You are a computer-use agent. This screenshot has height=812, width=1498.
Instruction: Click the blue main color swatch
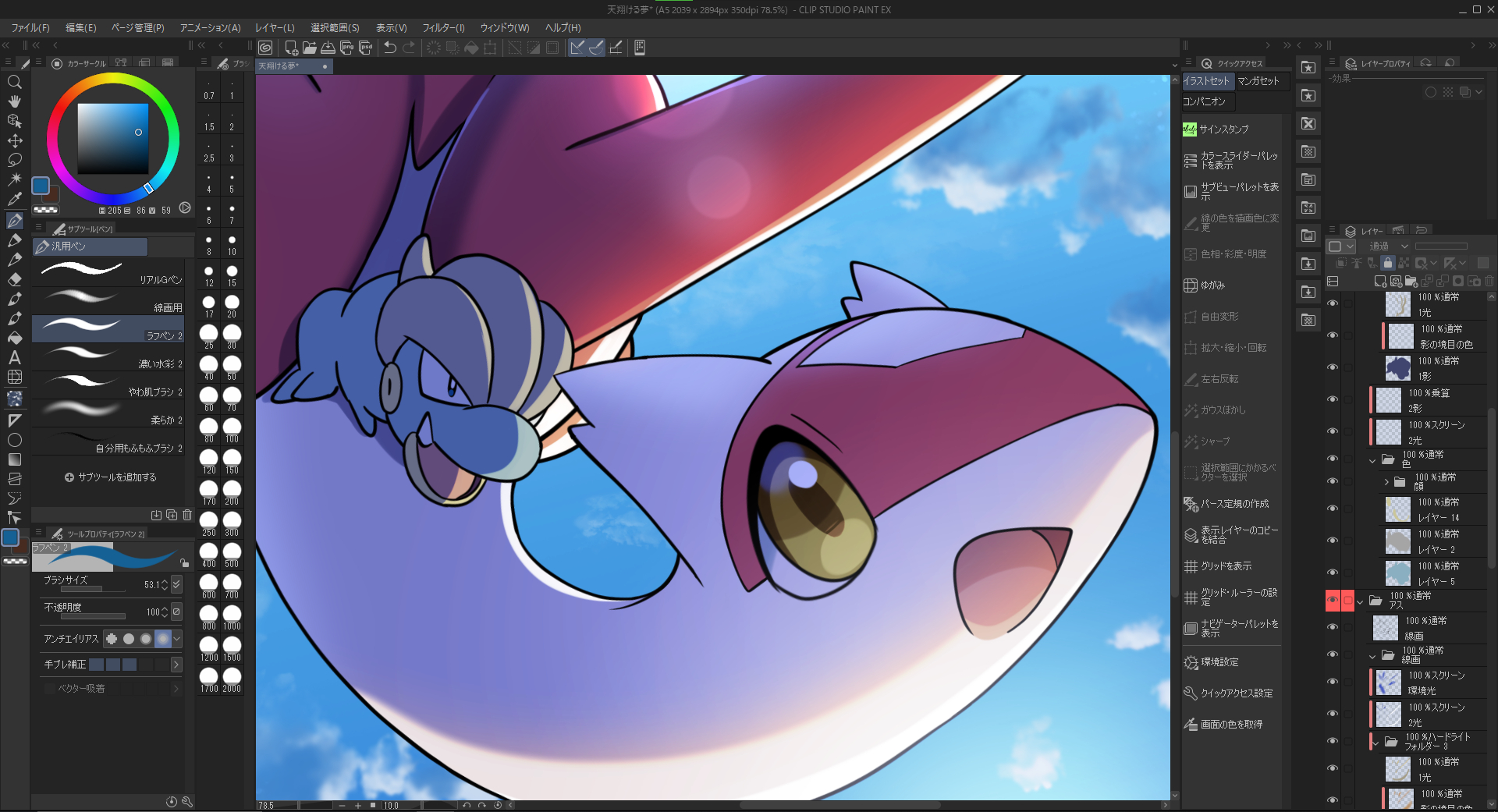[41, 186]
